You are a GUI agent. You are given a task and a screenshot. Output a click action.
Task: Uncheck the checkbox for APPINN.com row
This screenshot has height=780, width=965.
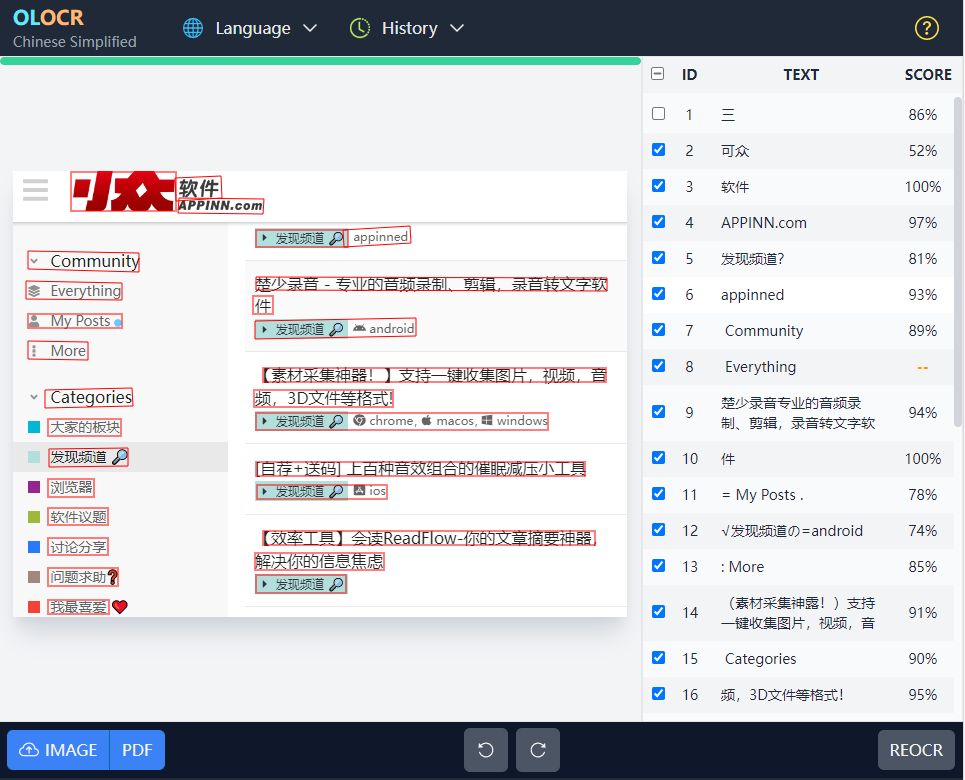click(x=658, y=222)
